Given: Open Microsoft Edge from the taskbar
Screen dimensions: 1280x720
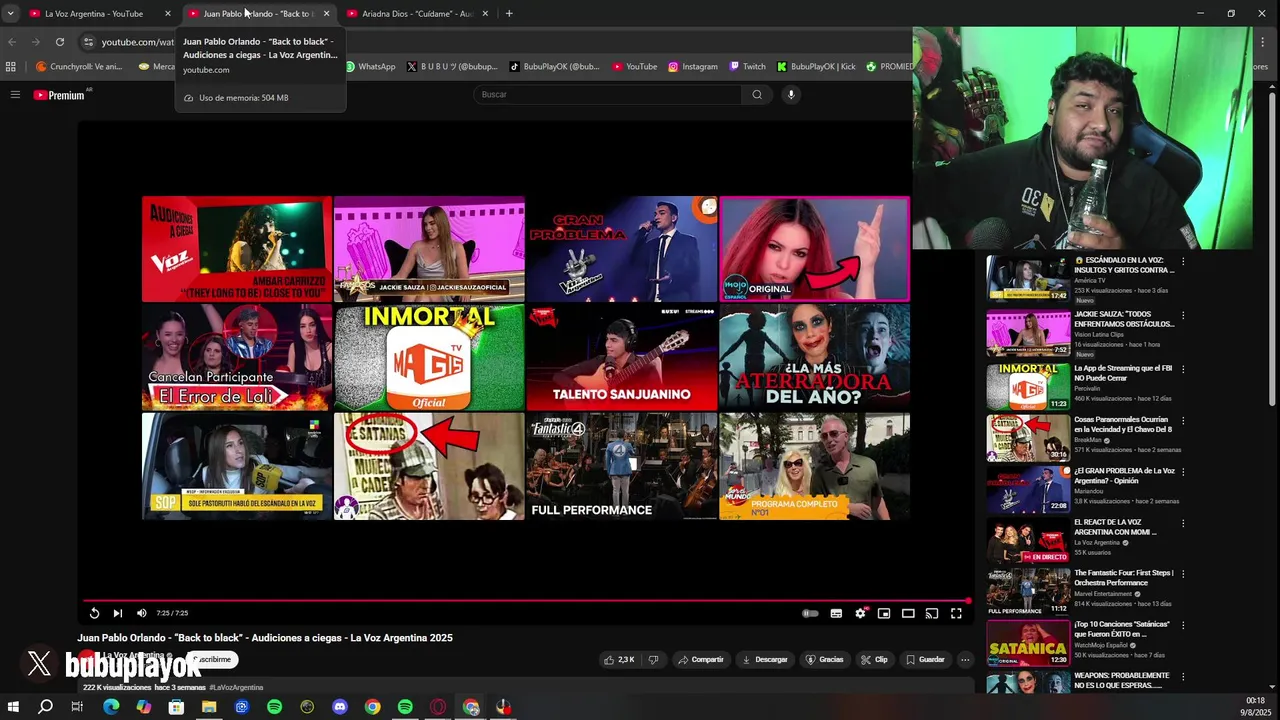Looking at the screenshot, I should pyautogui.click(x=111, y=707).
